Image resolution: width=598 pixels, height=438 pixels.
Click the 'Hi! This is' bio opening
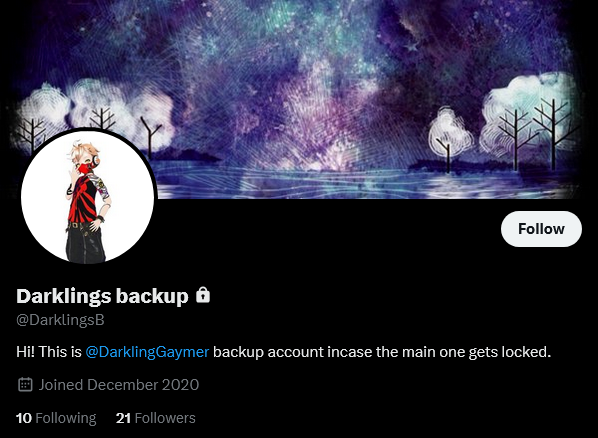click(x=49, y=351)
